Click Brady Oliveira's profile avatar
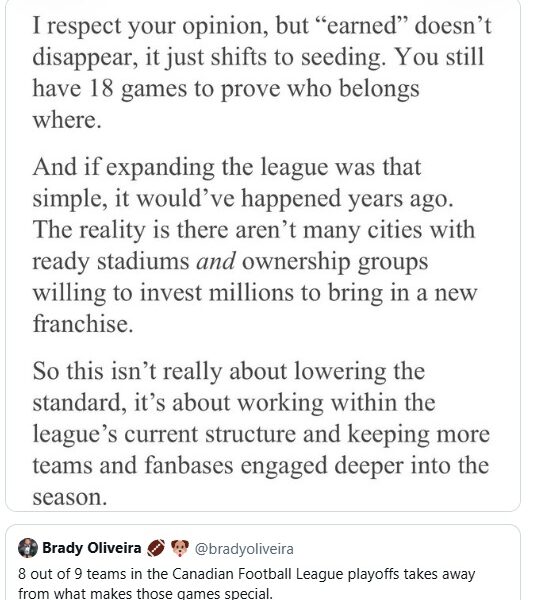This screenshot has height=600, width=536. 28,548
